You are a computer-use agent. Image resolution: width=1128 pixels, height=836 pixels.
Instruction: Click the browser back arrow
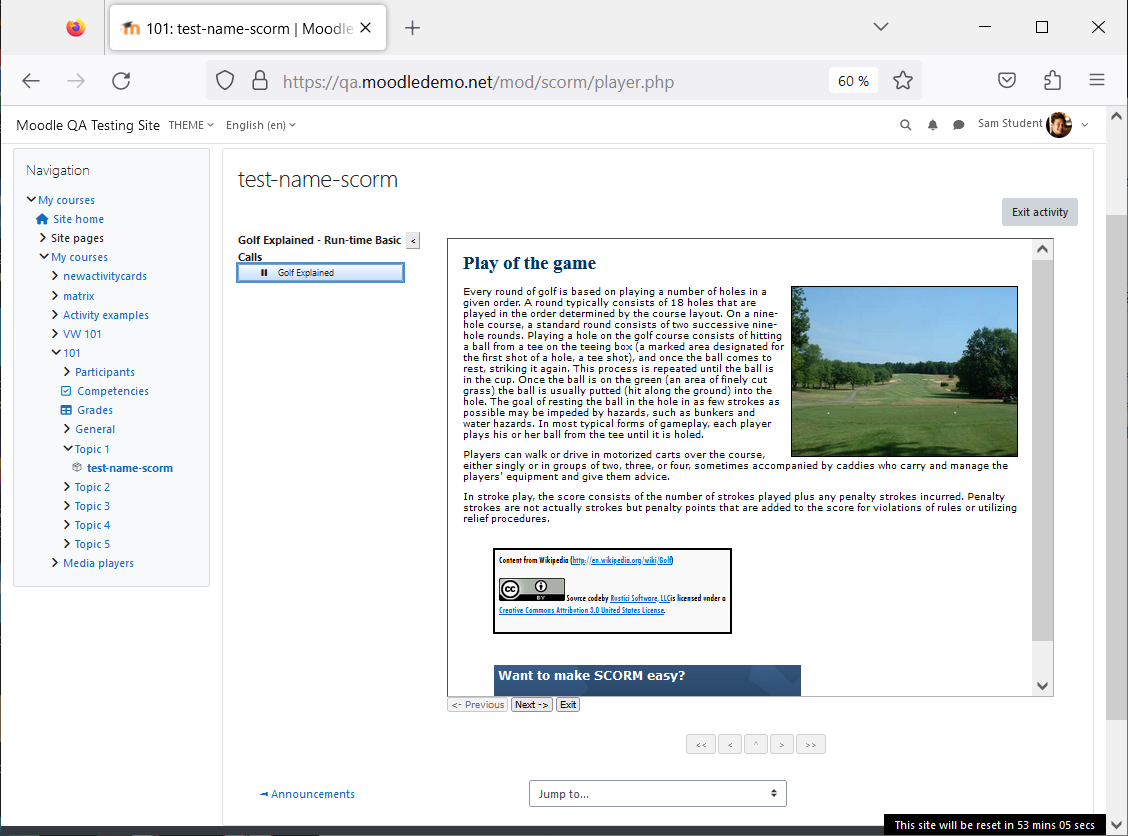click(31, 81)
